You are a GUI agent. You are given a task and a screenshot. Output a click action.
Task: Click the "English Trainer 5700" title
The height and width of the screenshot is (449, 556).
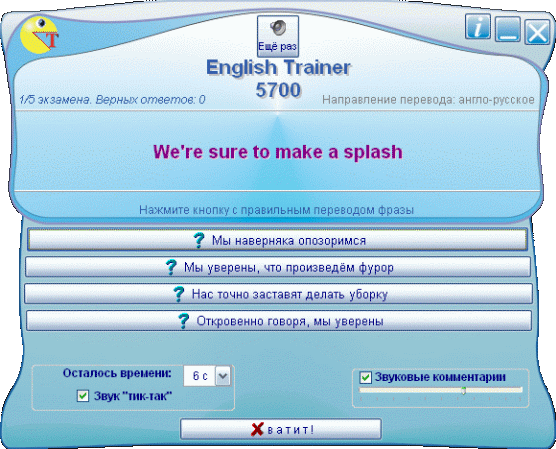point(278,78)
